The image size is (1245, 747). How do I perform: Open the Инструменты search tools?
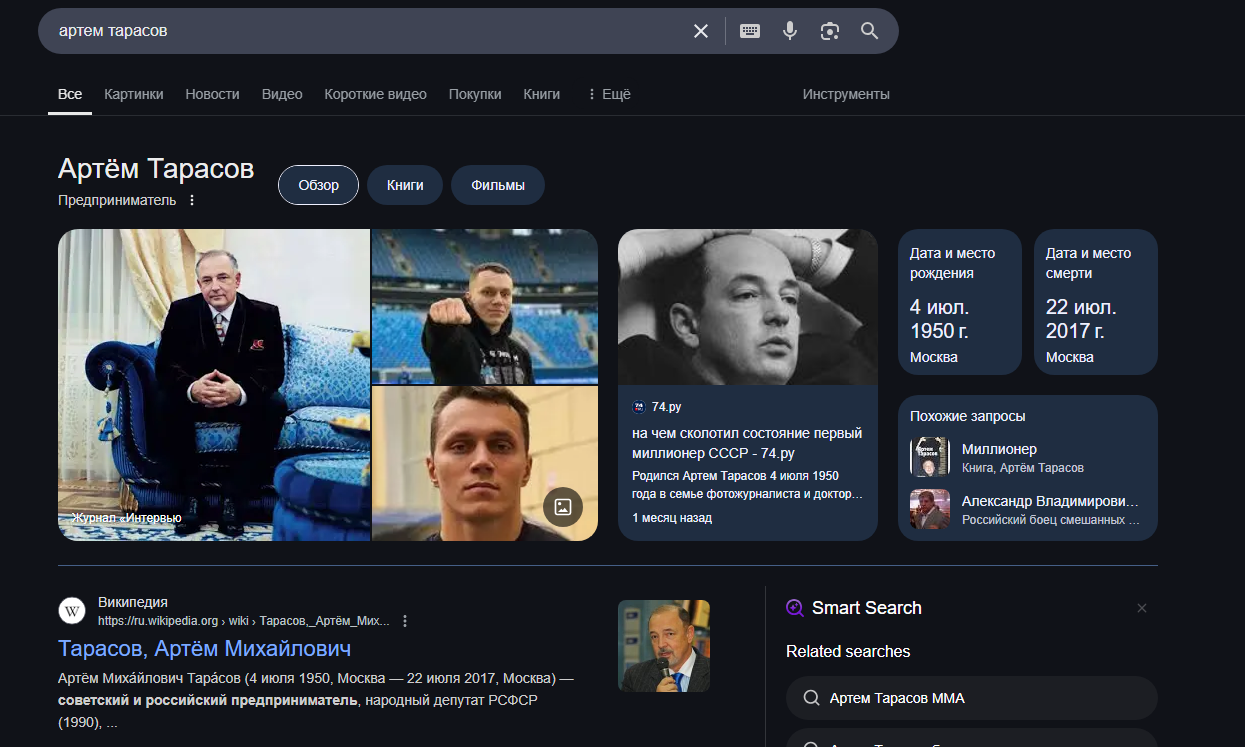click(846, 94)
